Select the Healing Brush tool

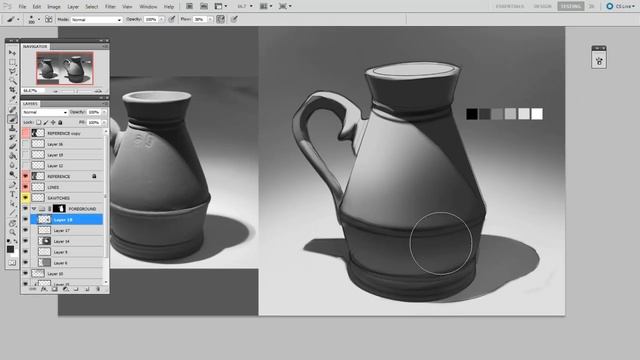pos(12,109)
